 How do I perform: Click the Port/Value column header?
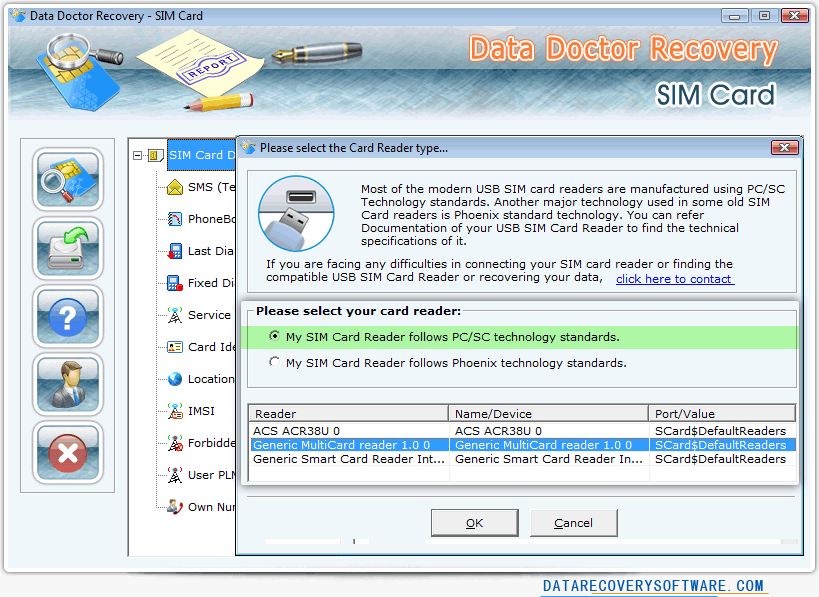point(722,414)
